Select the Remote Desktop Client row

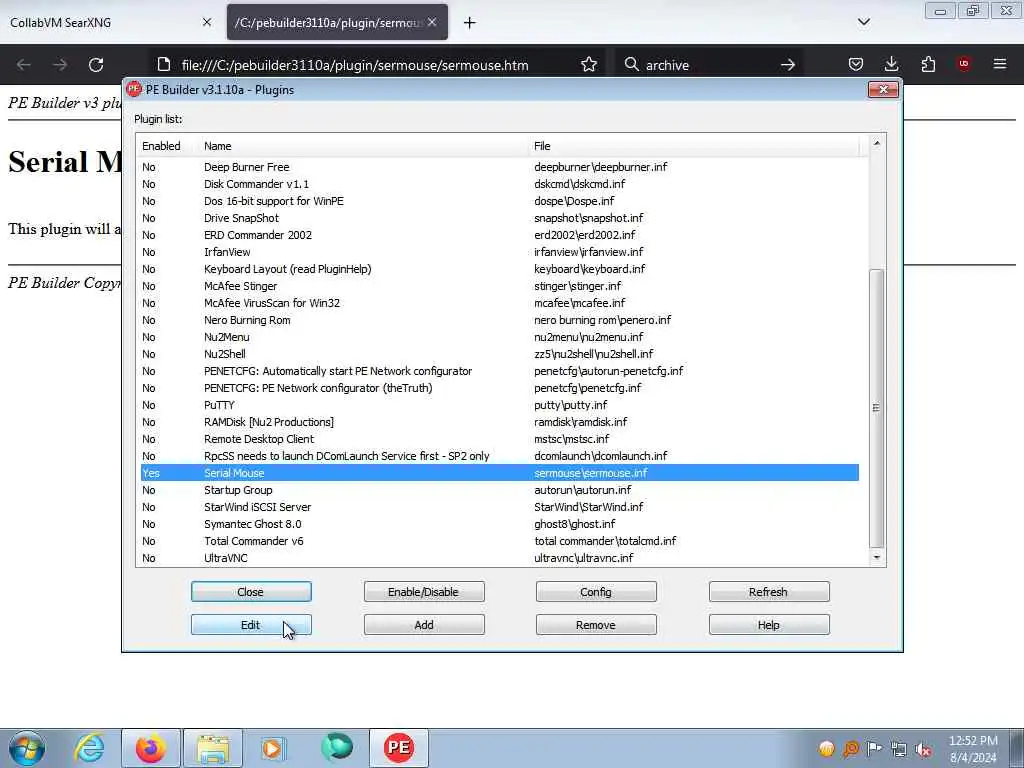[500, 439]
